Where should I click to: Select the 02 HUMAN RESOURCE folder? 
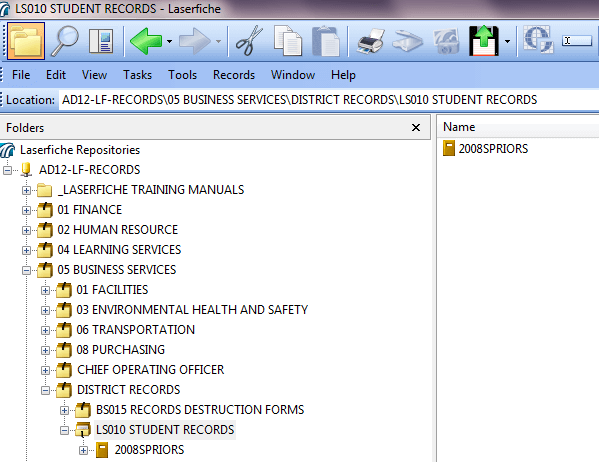[118, 230]
